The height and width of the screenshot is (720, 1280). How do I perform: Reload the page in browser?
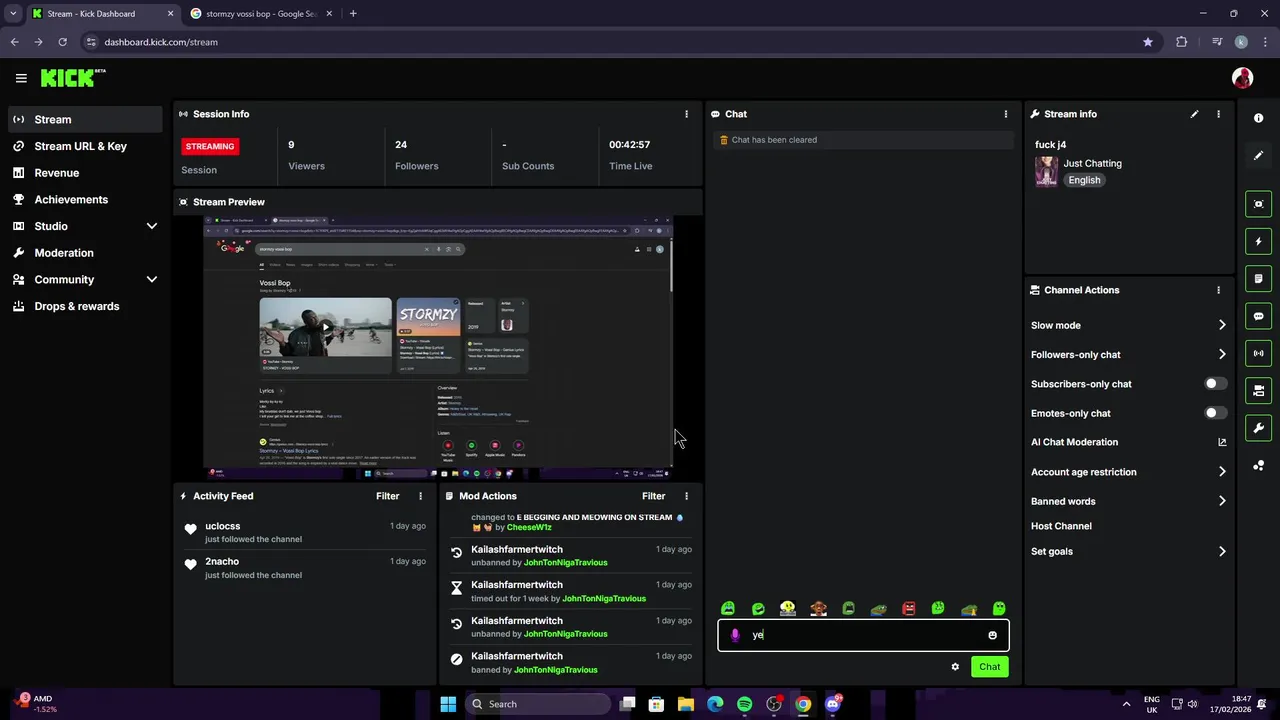[62, 42]
